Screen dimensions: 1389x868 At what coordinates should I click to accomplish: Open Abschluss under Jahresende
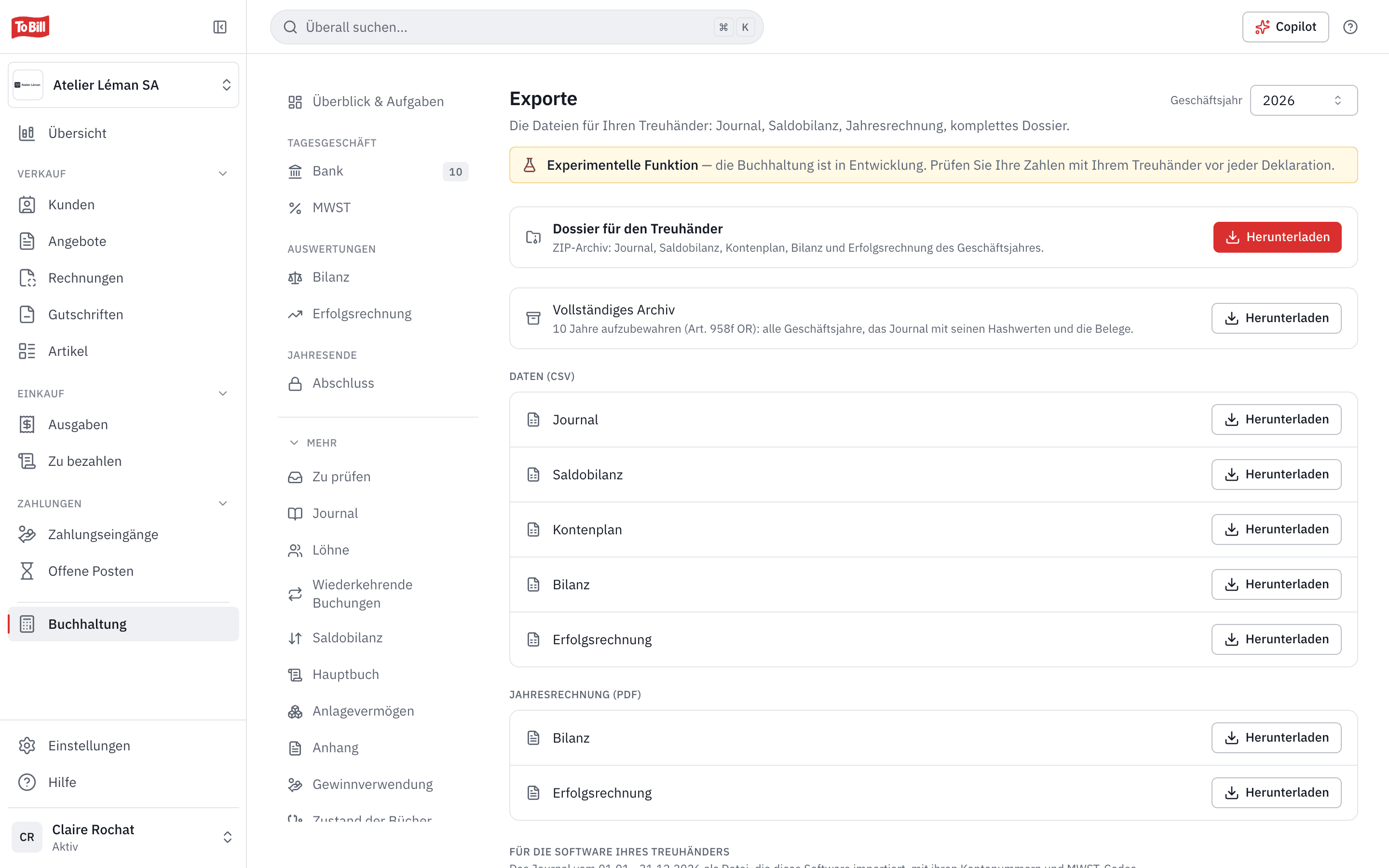(378, 383)
